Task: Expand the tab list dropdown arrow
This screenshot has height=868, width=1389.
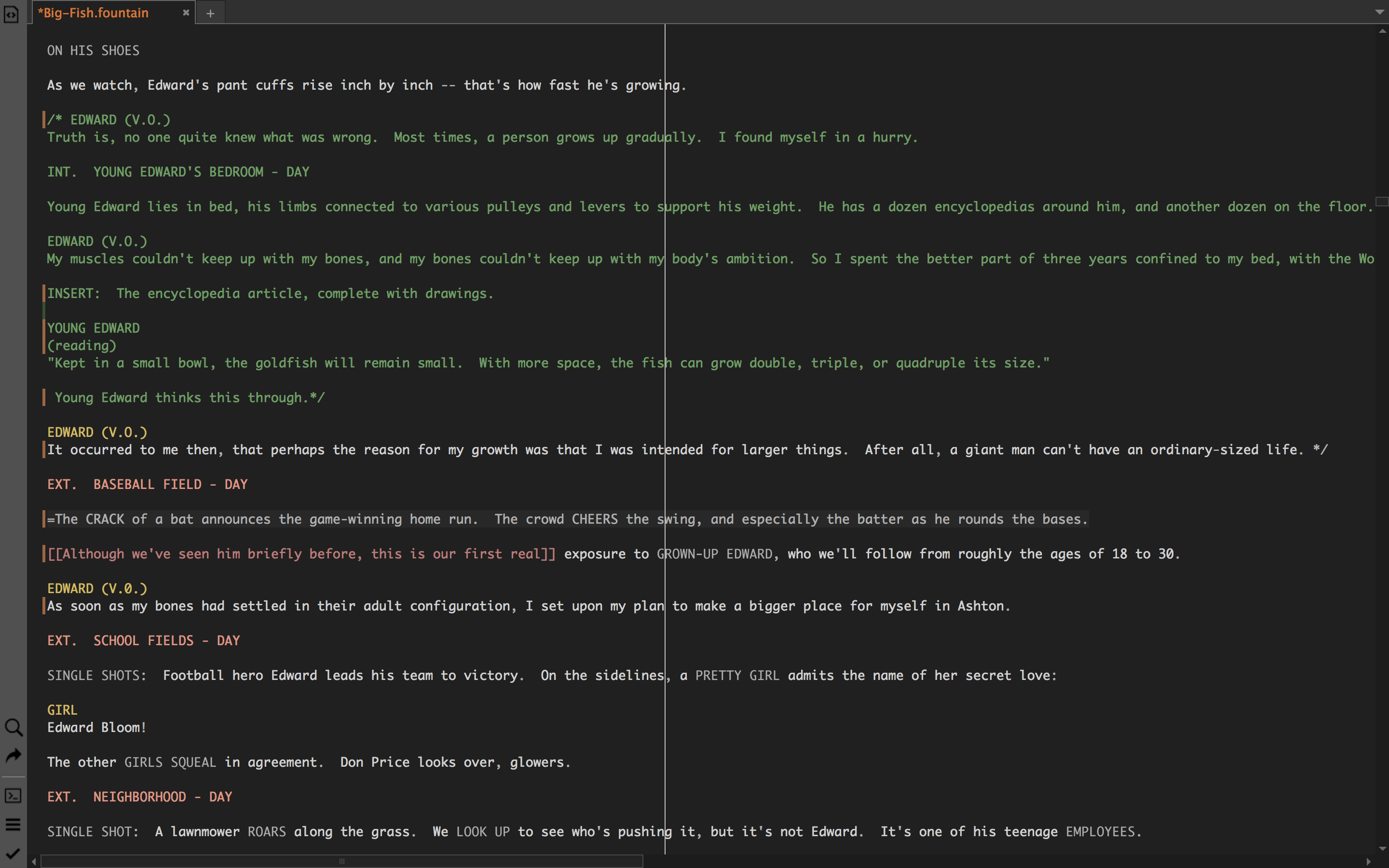Action: point(1379,12)
